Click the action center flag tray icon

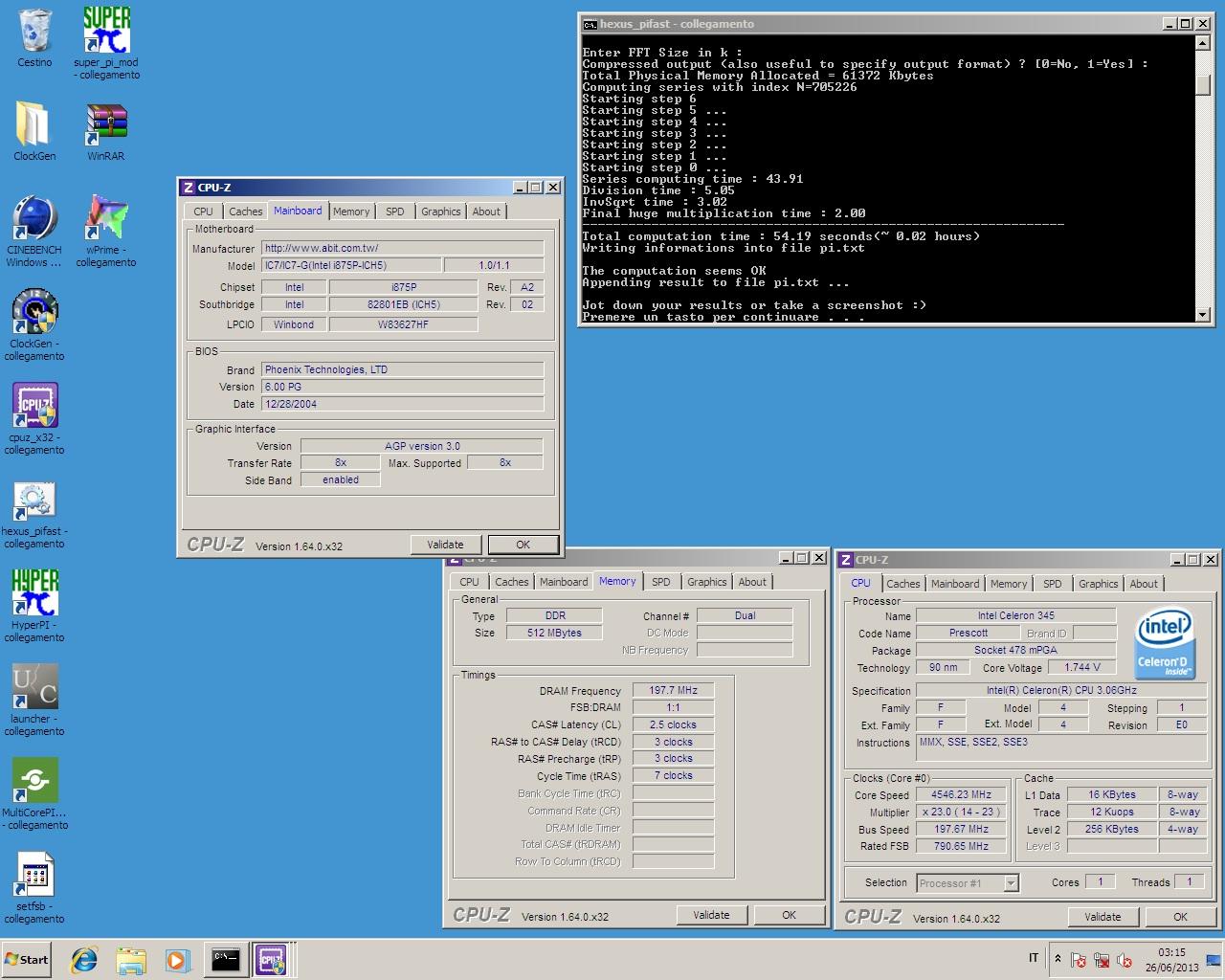pyautogui.click(x=1079, y=960)
